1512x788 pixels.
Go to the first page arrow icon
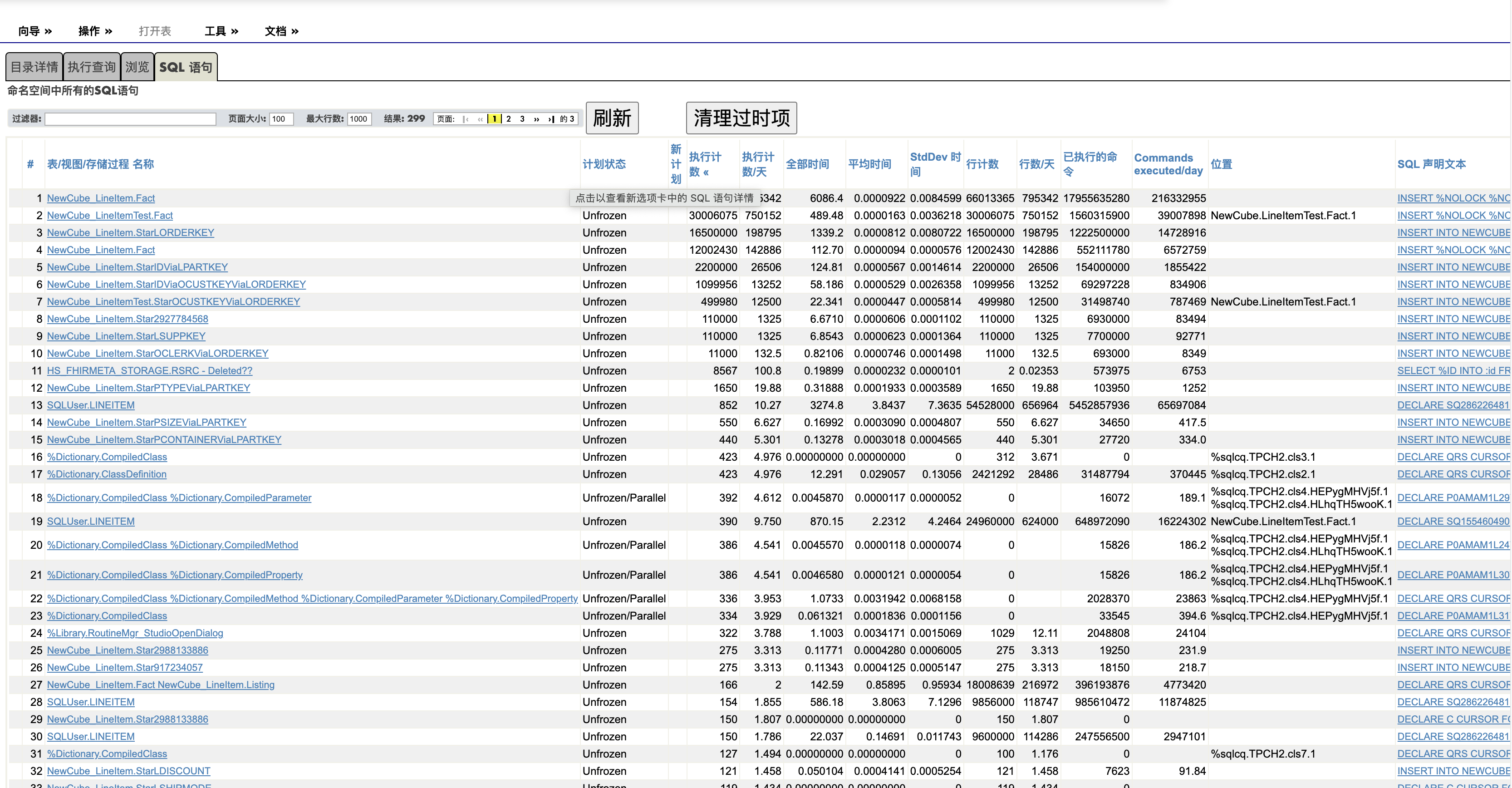pos(466,119)
